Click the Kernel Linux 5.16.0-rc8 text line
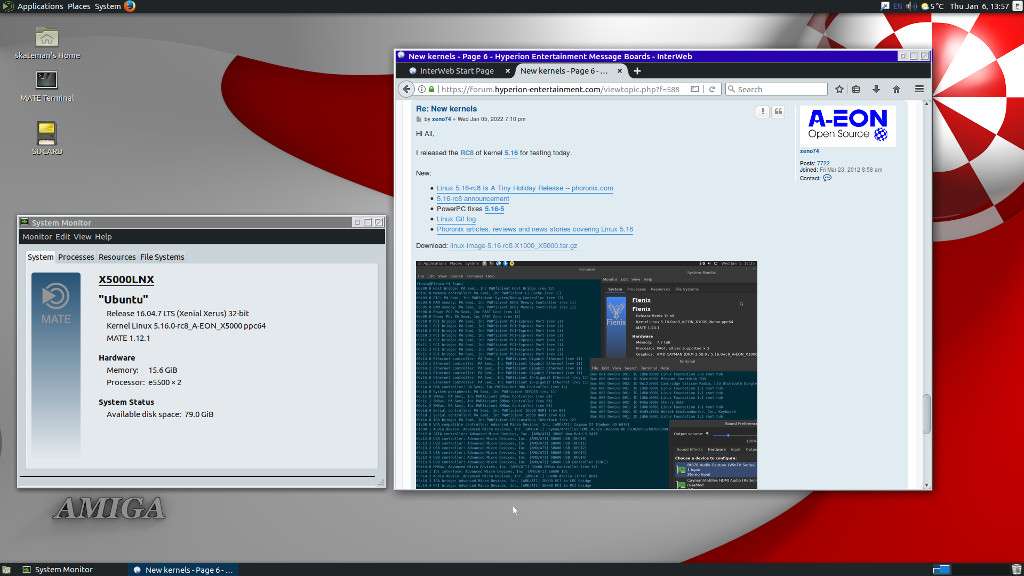Viewport: 1024px width, 576px height. [186, 326]
